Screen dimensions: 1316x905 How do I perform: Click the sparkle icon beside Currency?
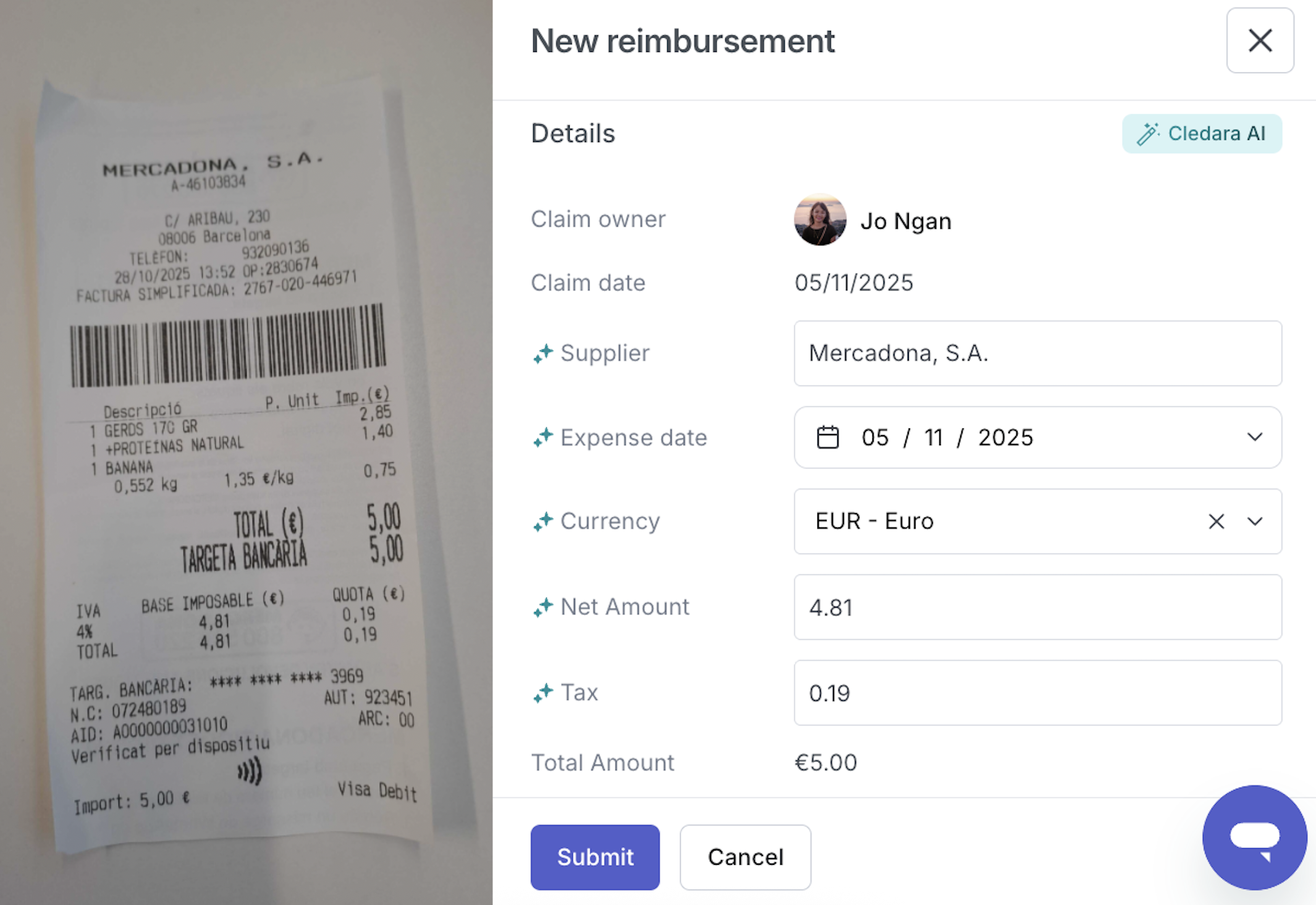tap(543, 522)
